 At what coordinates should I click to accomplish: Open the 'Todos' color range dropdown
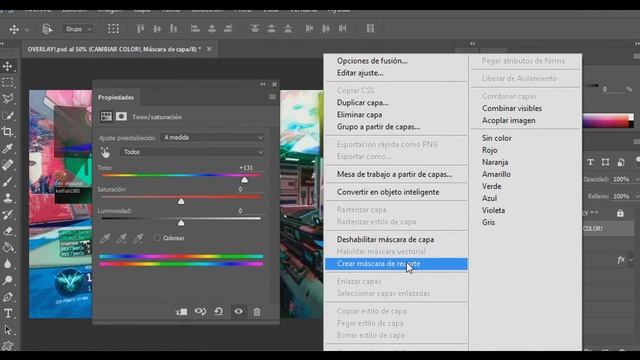pyautogui.click(x=193, y=152)
